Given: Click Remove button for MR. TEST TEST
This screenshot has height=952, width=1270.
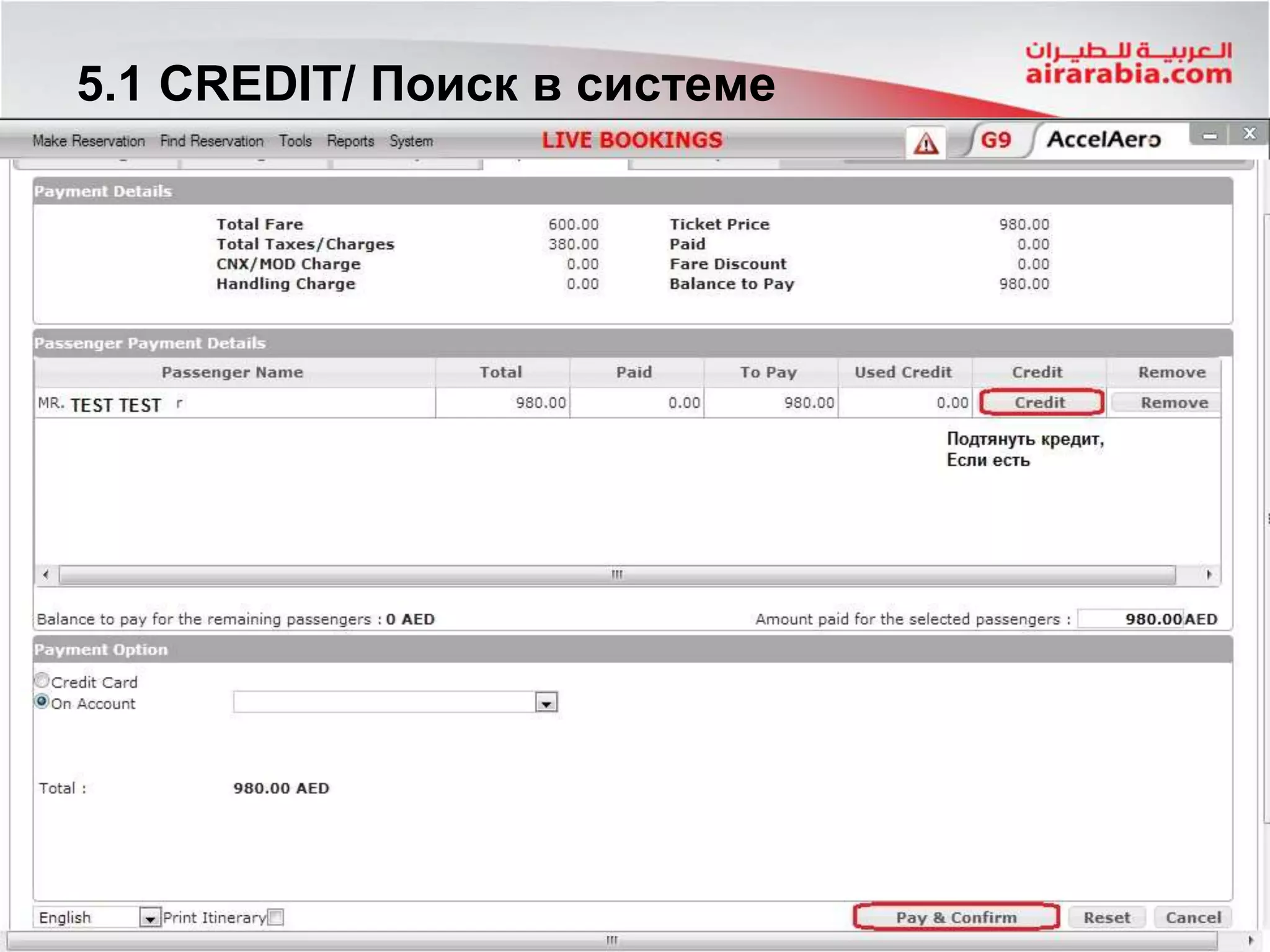Looking at the screenshot, I should [1167, 402].
